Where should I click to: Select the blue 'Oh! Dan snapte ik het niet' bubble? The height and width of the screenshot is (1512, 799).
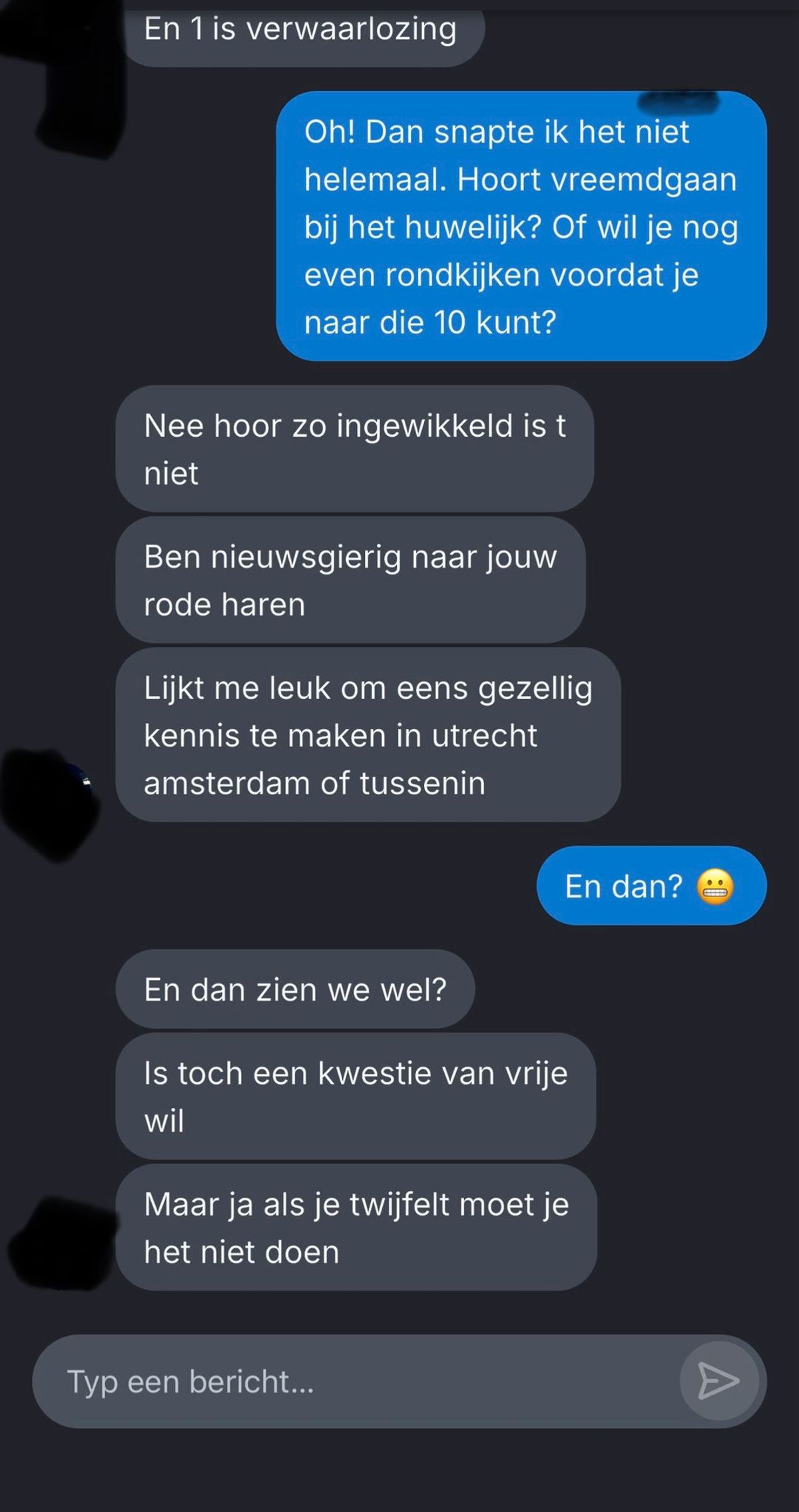click(521, 226)
